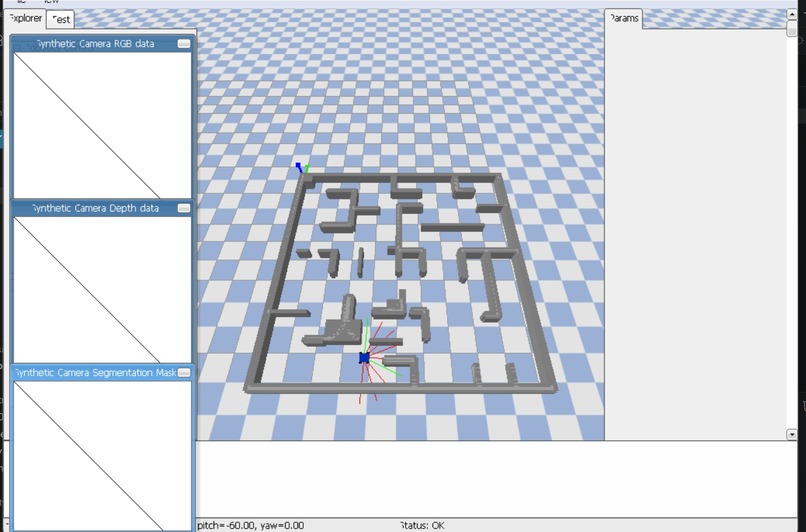Collapse the Synthetic Camera RGB data panel

click(x=184, y=44)
